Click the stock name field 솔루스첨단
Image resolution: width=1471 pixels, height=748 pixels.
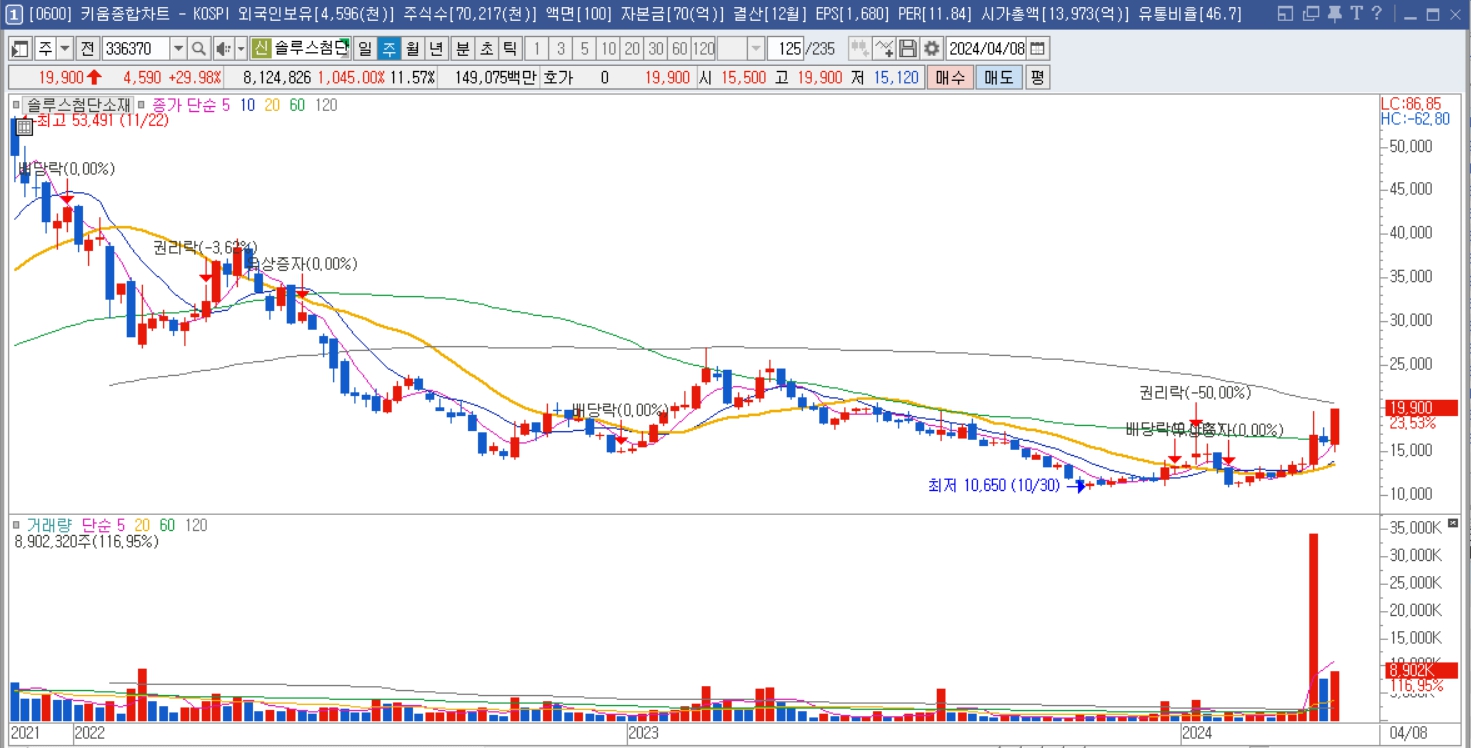point(311,48)
